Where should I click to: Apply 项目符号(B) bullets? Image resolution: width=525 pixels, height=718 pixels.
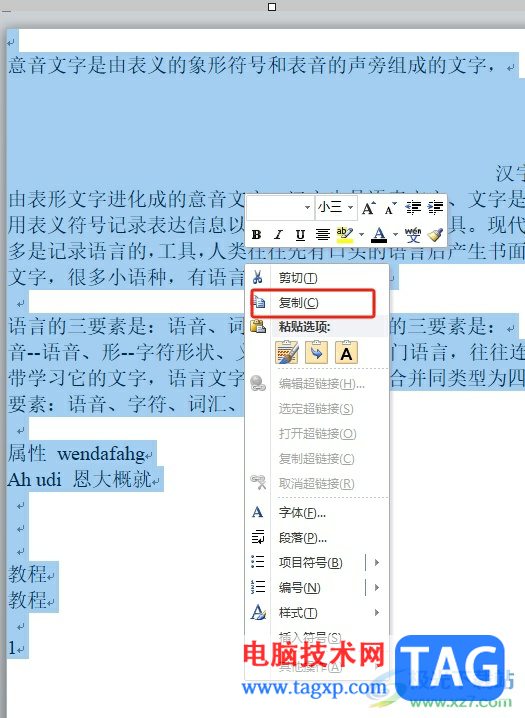pyautogui.click(x=310, y=562)
